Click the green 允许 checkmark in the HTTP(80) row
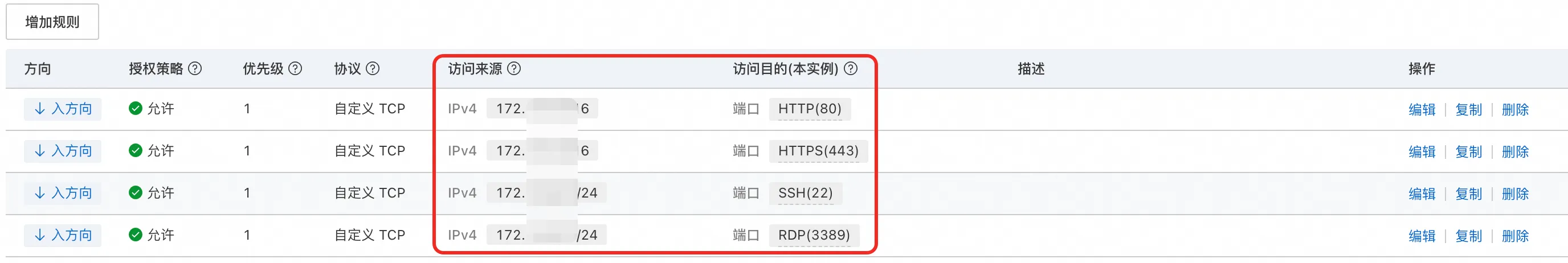 [135, 108]
